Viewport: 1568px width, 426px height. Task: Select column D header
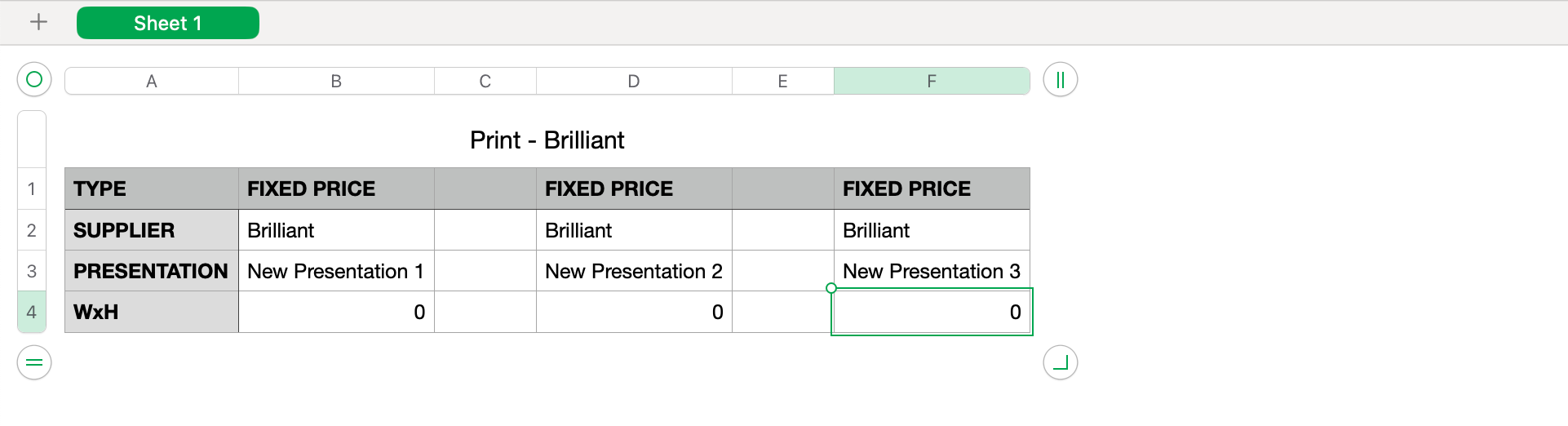tap(634, 81)
